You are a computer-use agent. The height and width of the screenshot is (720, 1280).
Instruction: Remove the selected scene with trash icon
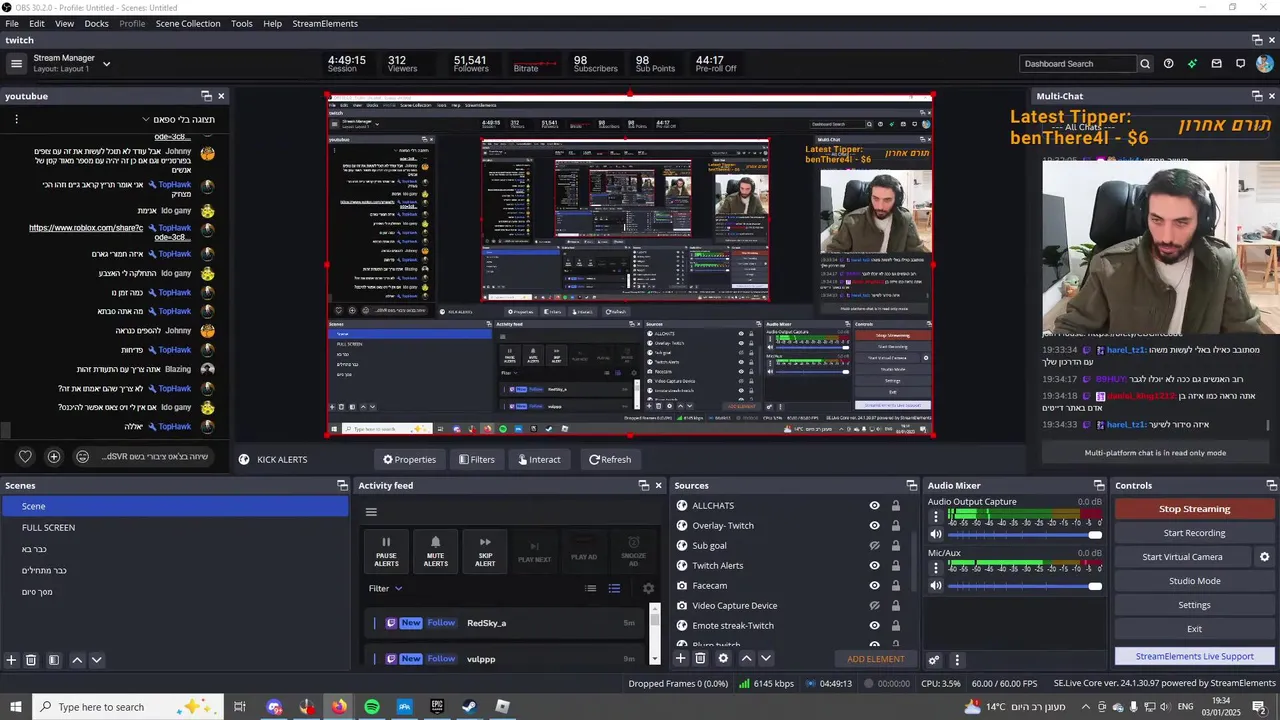31,660
